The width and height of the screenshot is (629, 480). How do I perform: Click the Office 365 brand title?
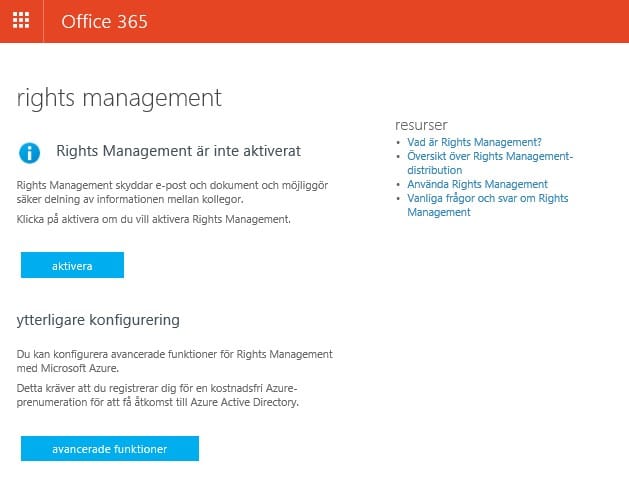104,21
